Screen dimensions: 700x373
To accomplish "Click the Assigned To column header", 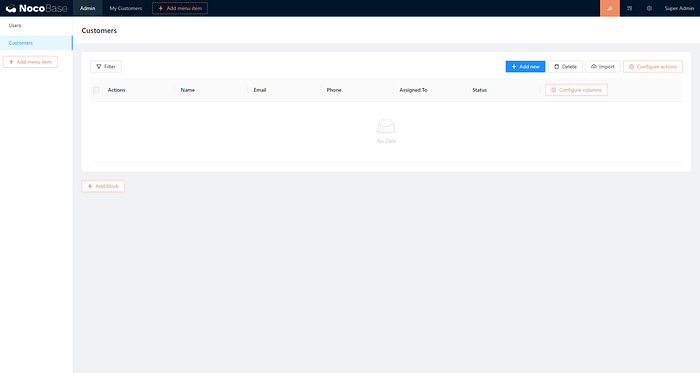I will click(413, 90).
